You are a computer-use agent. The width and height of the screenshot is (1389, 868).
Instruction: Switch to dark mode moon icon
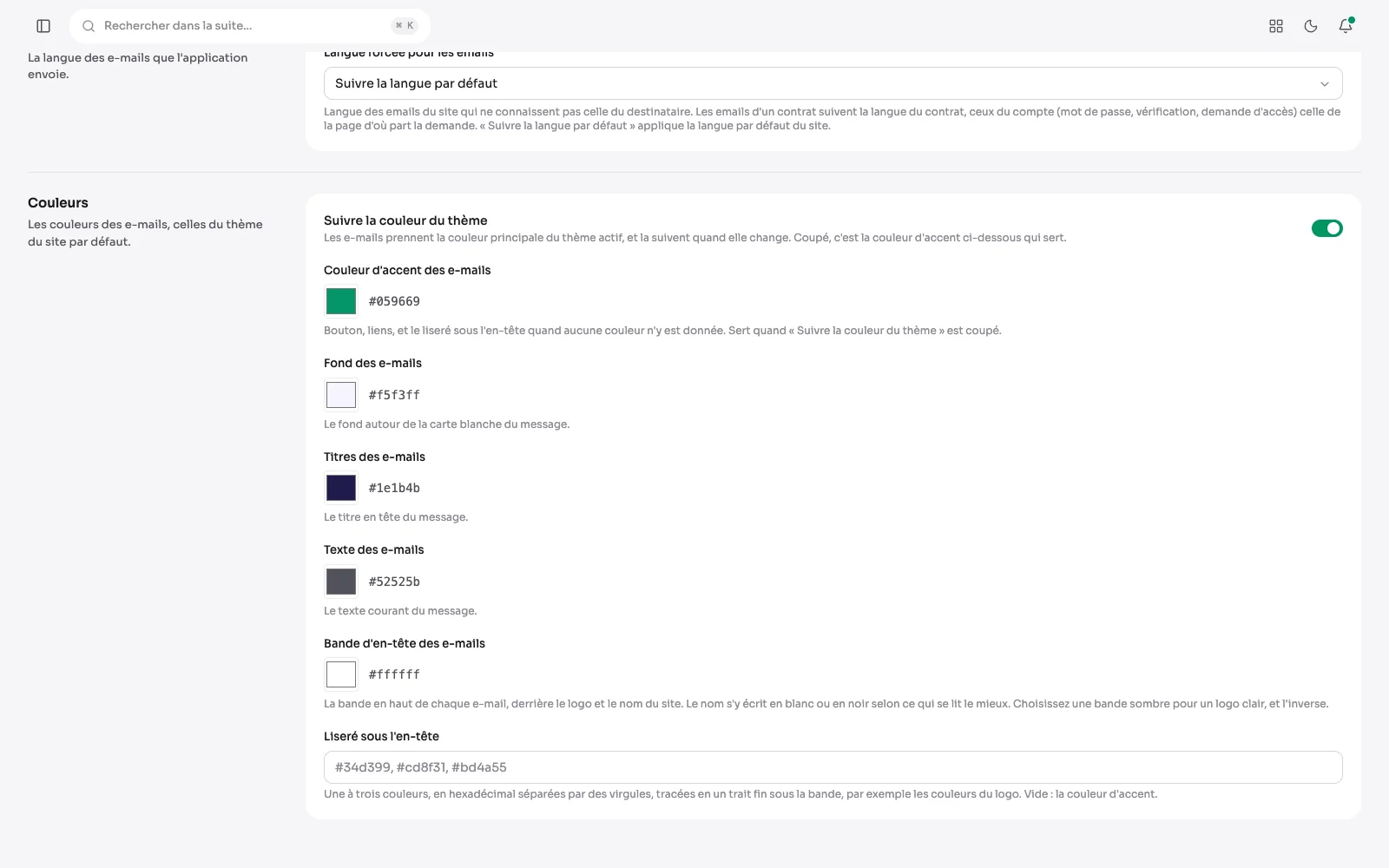point(1311,26)
